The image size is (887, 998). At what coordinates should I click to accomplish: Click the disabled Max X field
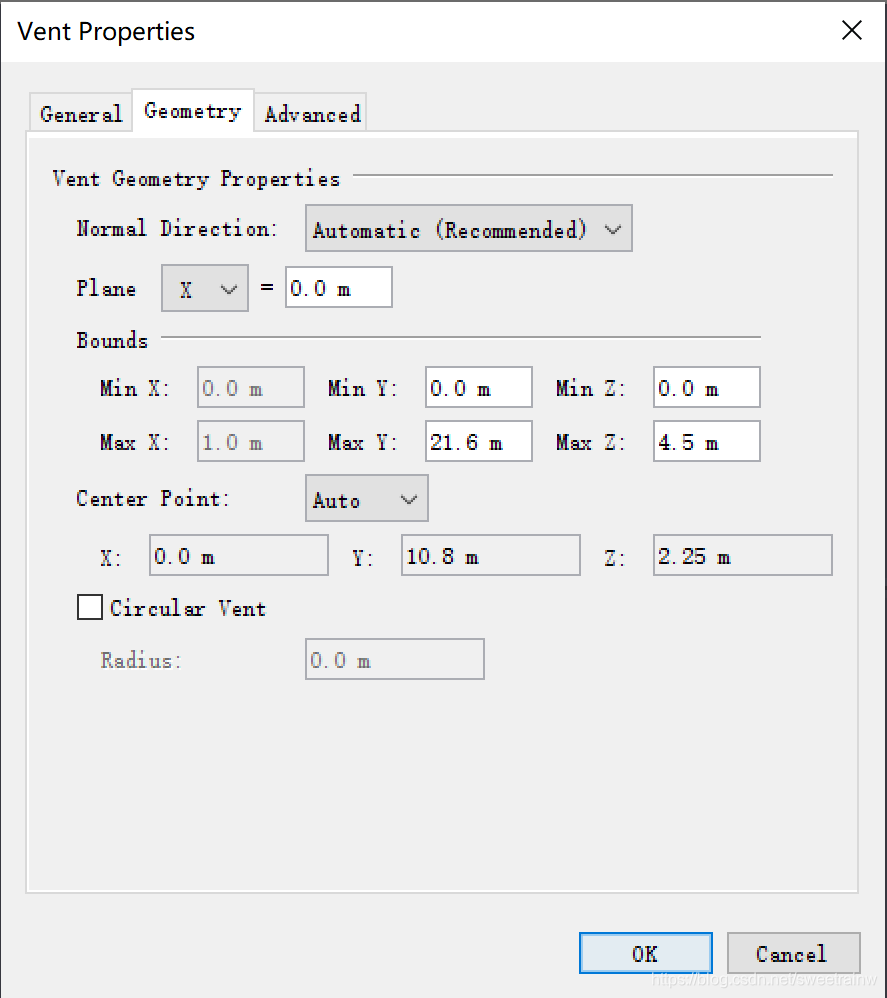pyautogui.click(x=251, y=441)
